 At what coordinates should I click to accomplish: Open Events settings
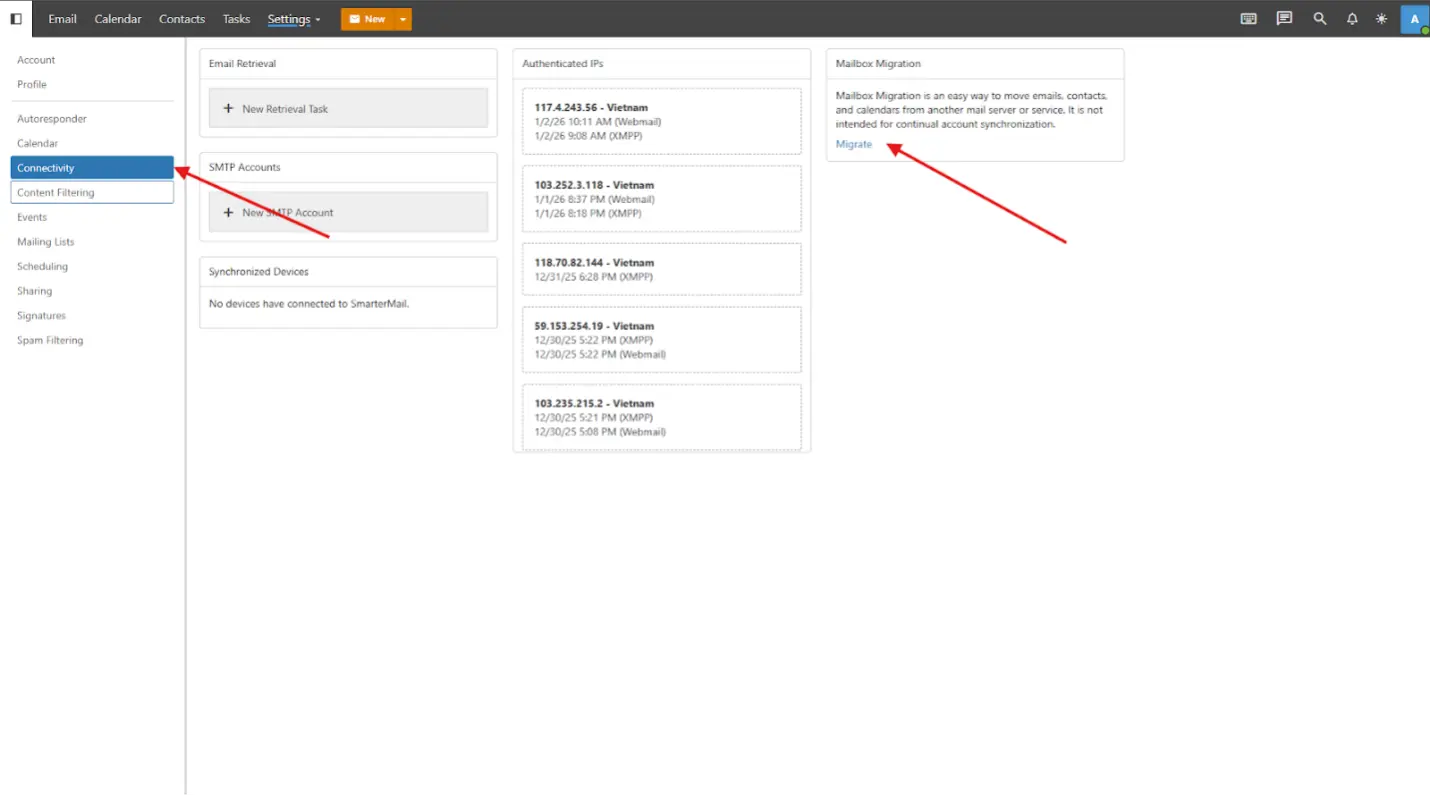[x=92, y=217]
